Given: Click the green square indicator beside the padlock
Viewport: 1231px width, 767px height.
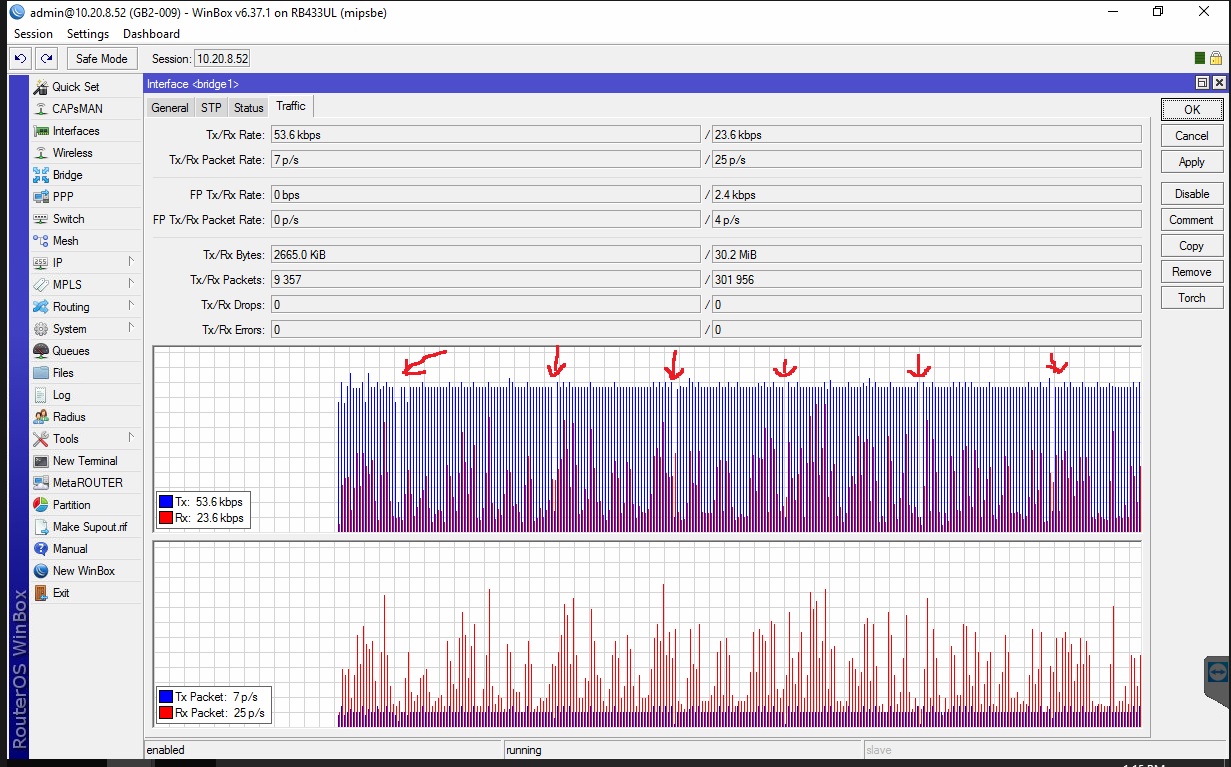Looking at the screenshot, I should click(x=1200, y=59).
